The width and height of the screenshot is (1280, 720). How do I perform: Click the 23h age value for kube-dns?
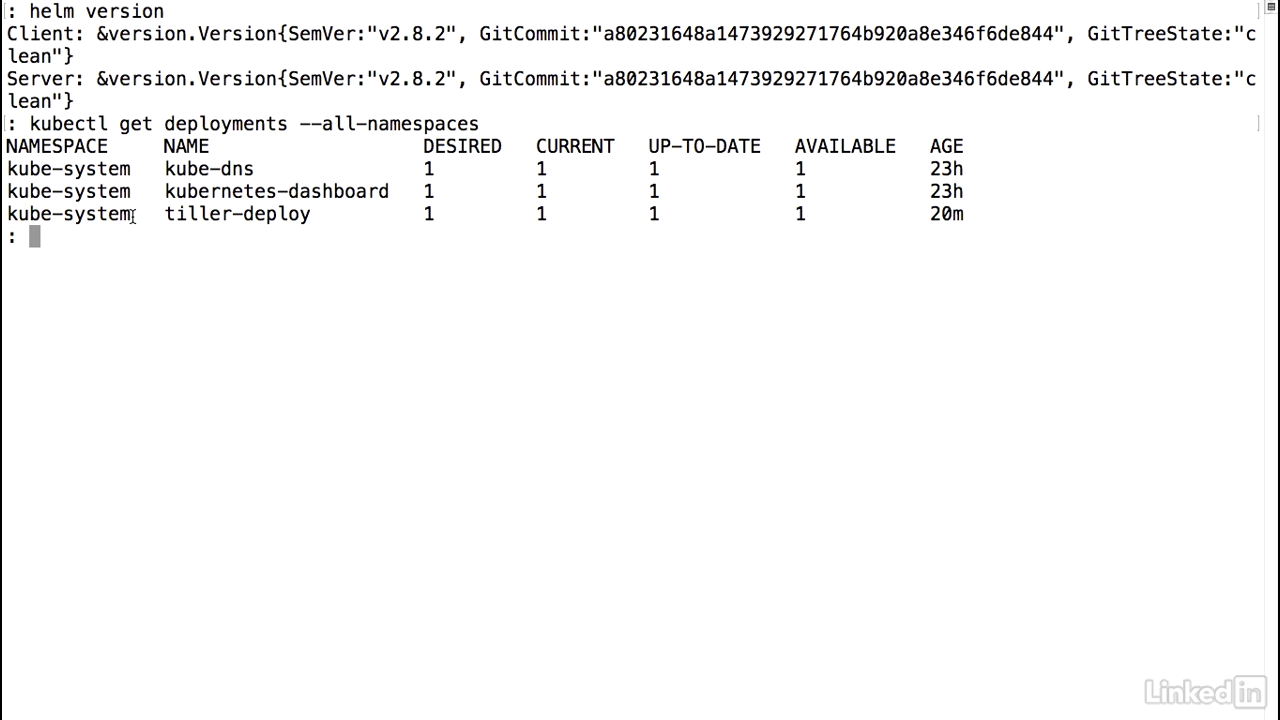pyautogui.click(x=946, y=169)
